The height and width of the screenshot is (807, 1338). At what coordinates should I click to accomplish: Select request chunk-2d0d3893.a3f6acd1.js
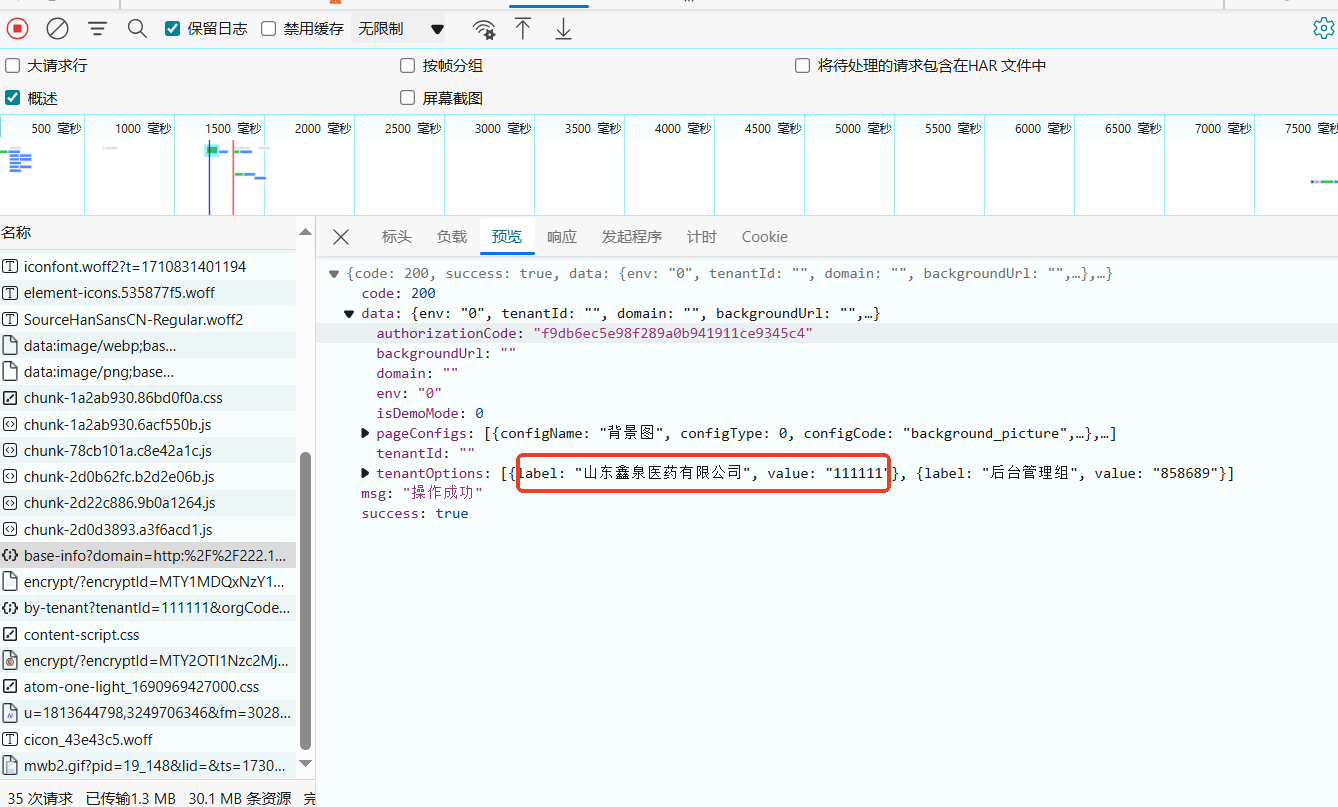(148, 529)
